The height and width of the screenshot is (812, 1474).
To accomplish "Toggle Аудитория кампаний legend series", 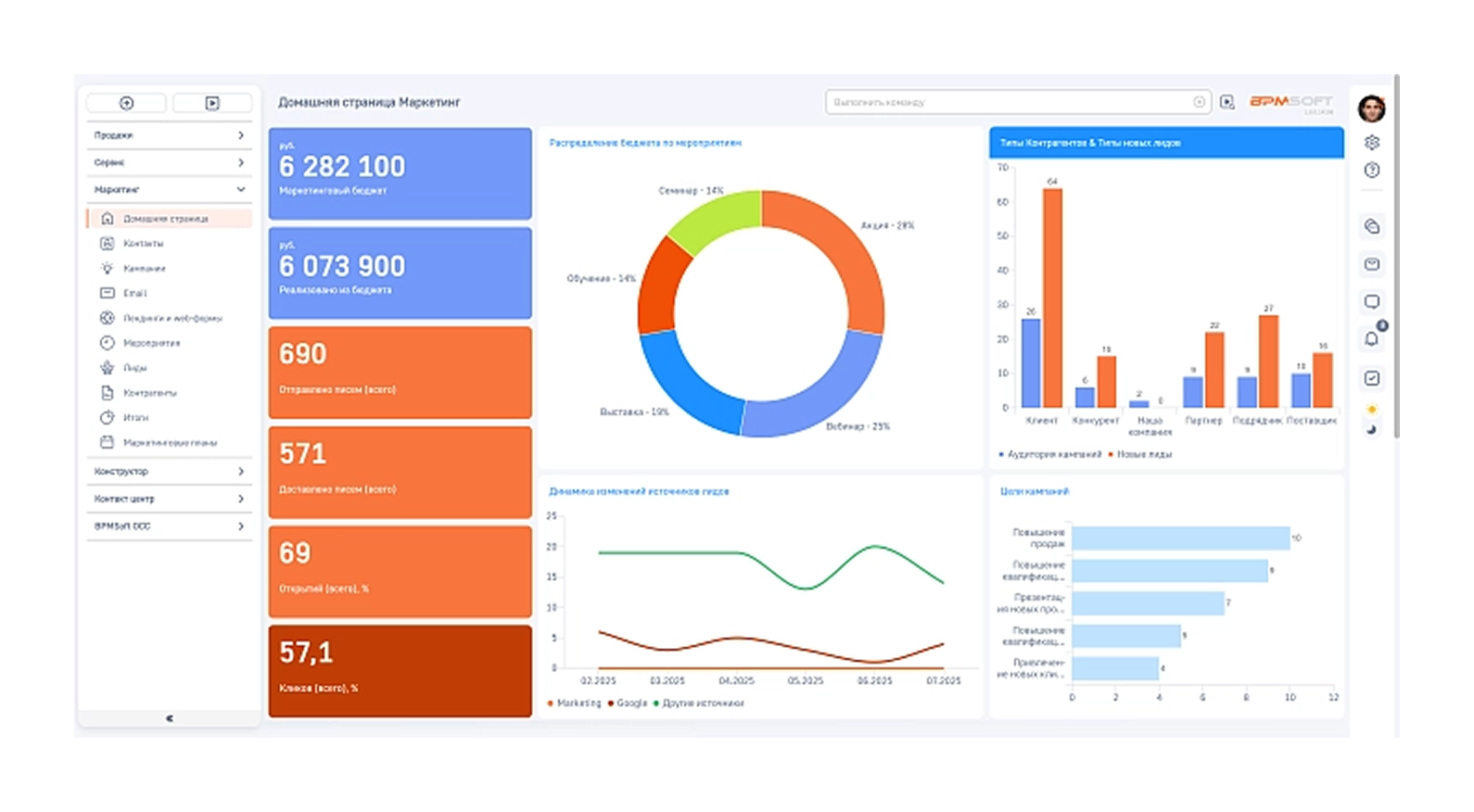I will [x=1050, y=454].
